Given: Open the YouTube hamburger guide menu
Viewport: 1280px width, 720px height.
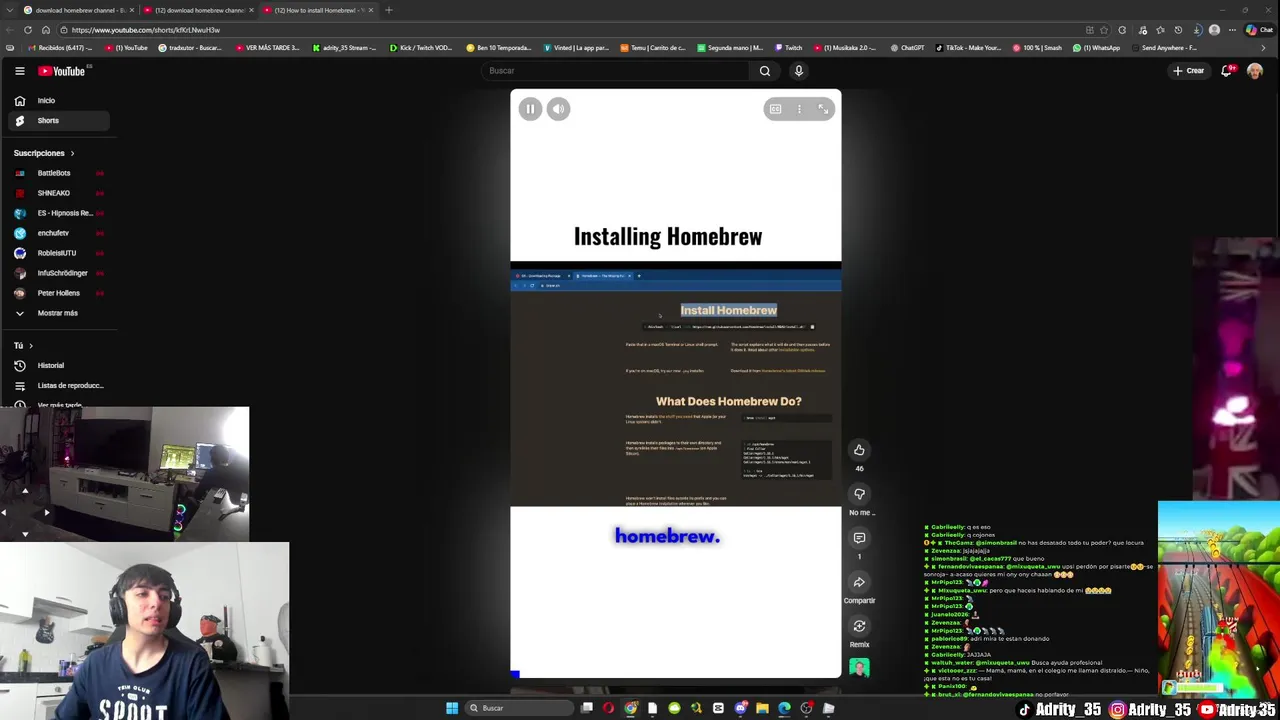Looking at the screenshot, I should 19,71.
